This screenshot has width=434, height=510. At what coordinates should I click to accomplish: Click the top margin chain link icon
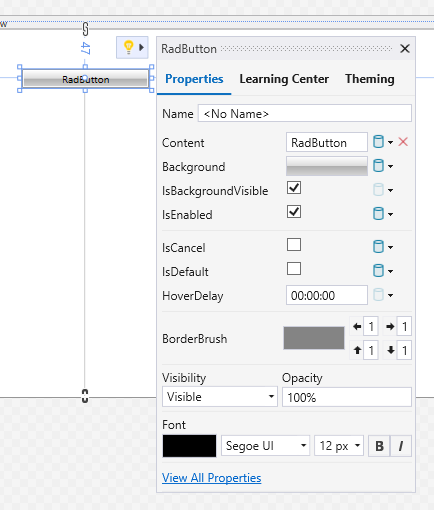[x=85, y=29]
